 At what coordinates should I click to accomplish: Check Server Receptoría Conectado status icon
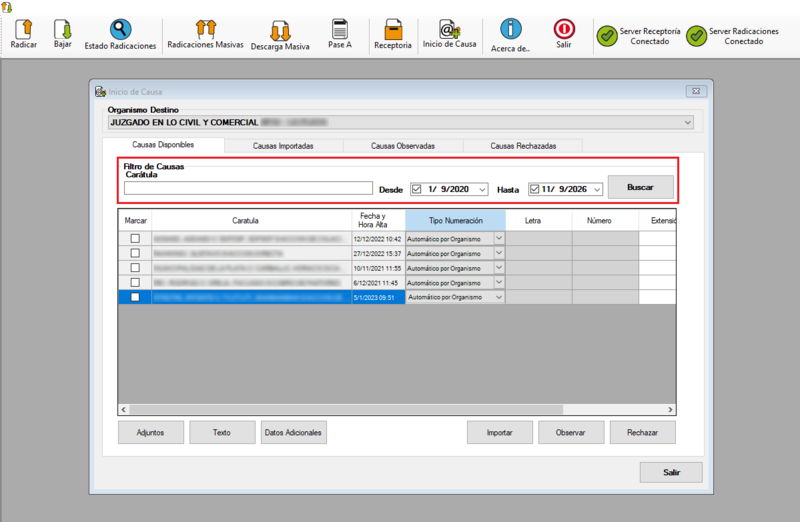click(x=607, y=36)
